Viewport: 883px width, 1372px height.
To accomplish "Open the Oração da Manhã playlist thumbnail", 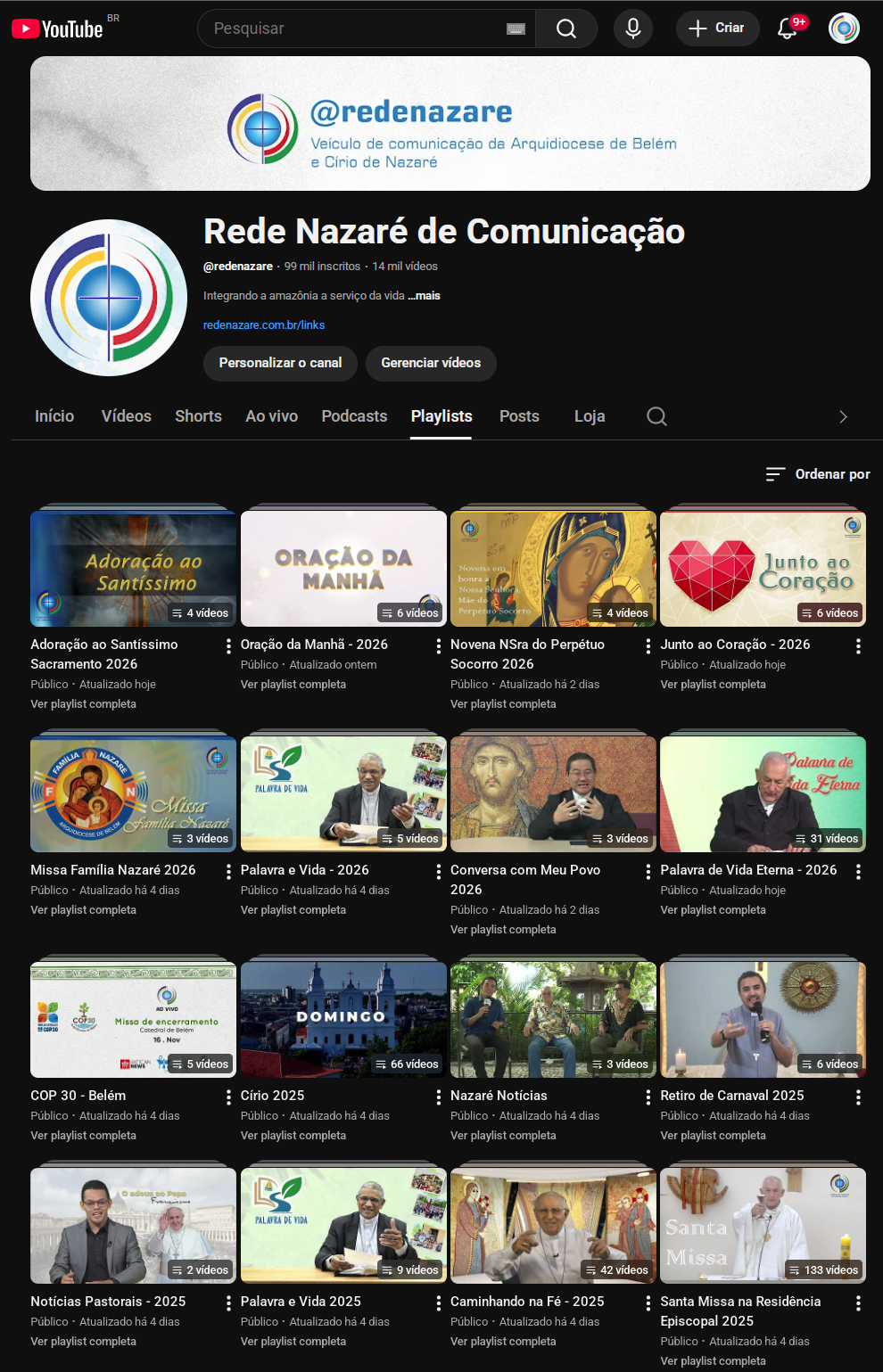I will point(343,568).
